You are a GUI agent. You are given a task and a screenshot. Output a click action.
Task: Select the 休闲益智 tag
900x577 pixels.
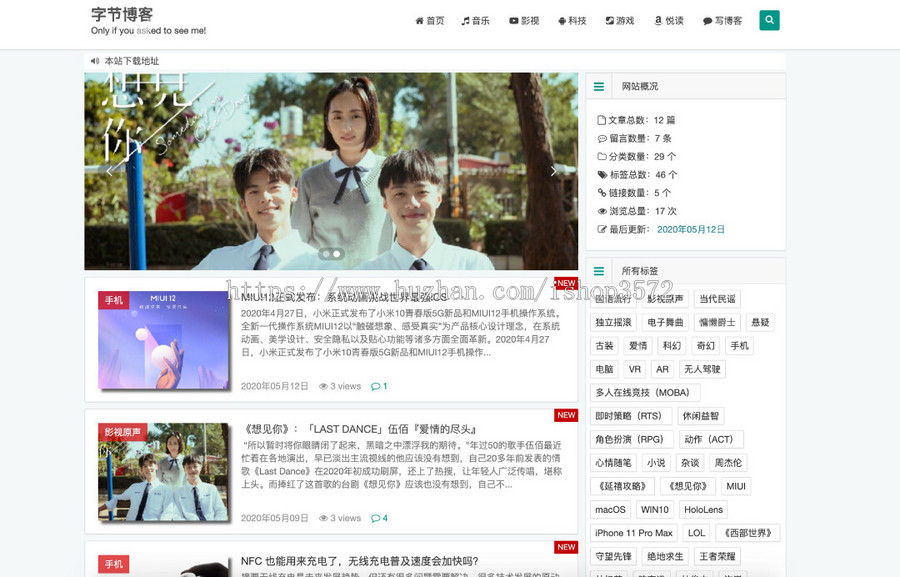point(700,416)
